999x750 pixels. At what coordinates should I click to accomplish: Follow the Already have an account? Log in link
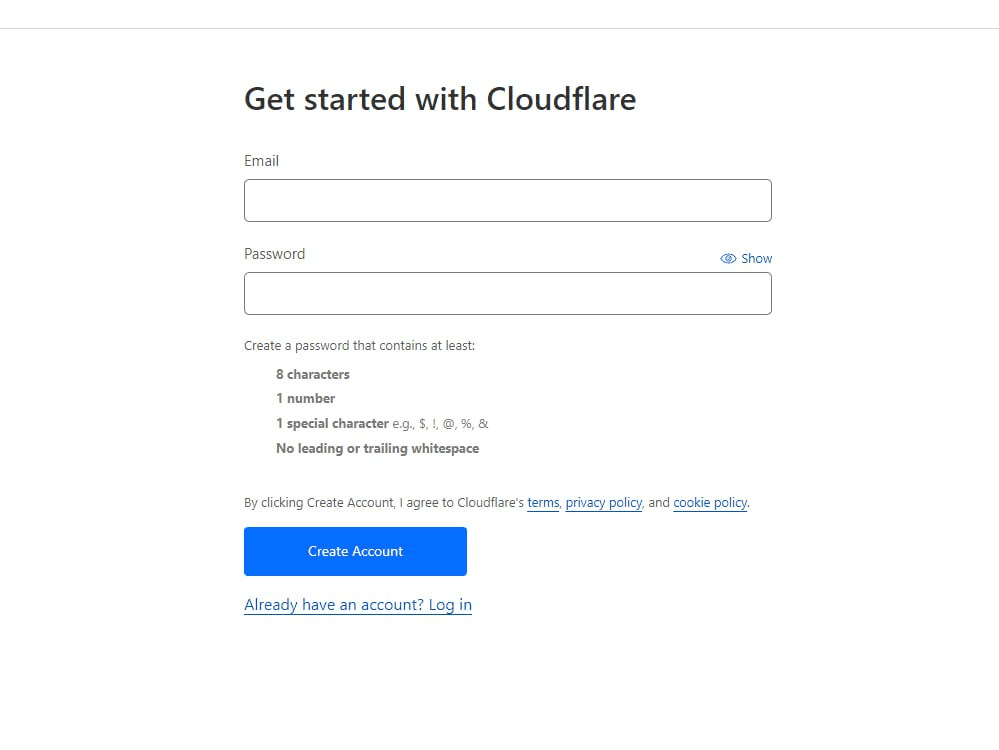[358, 605]
